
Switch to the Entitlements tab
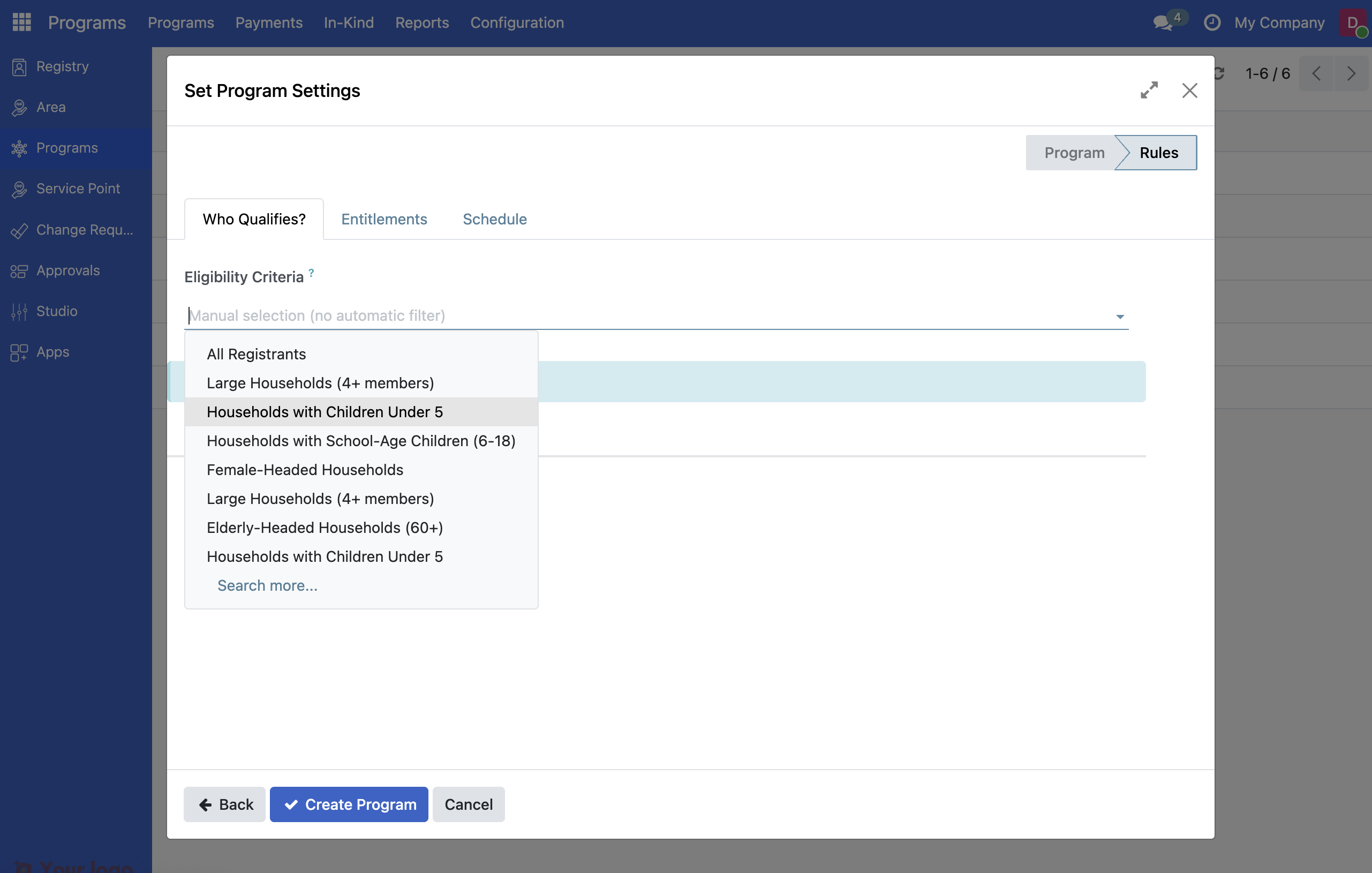(384, 219)
